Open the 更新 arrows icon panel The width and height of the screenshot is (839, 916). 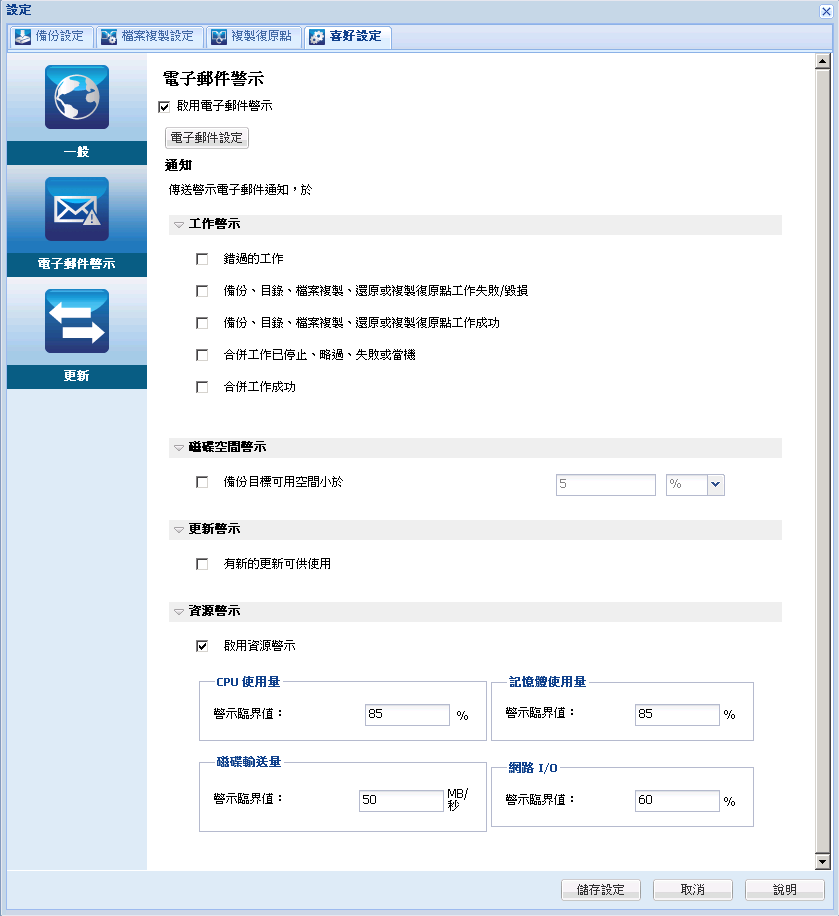point(77,321)
